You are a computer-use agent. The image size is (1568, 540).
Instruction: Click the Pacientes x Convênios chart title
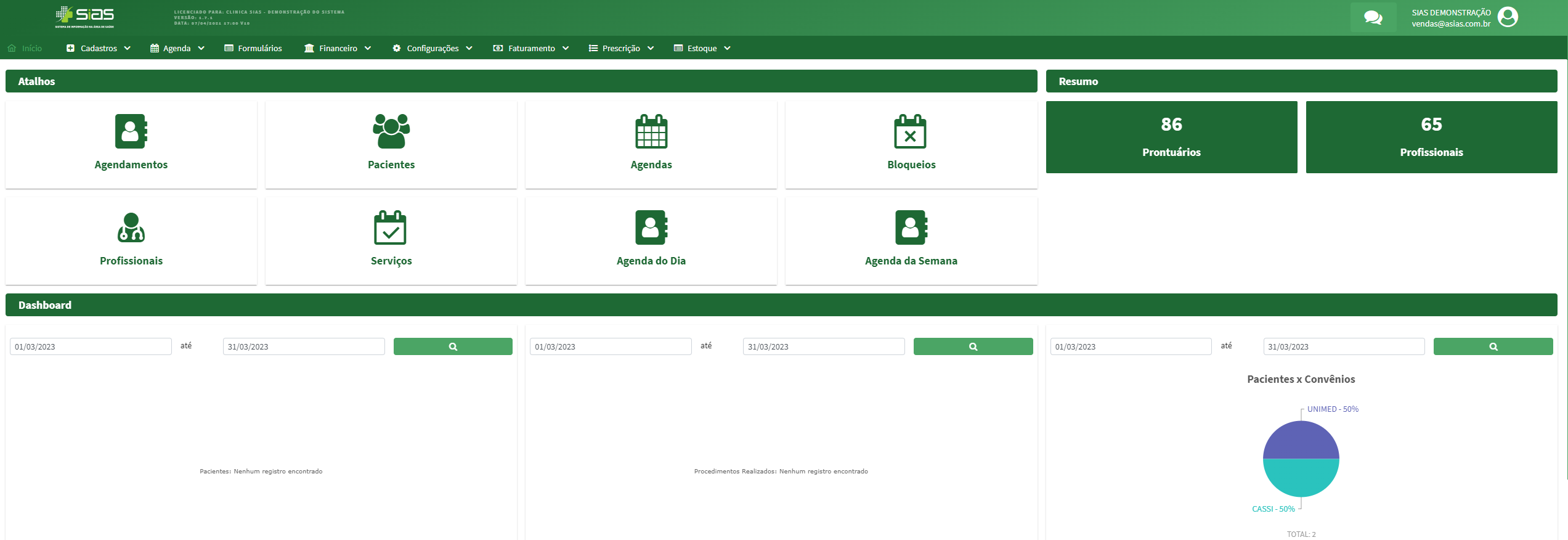pos(1301,379)
